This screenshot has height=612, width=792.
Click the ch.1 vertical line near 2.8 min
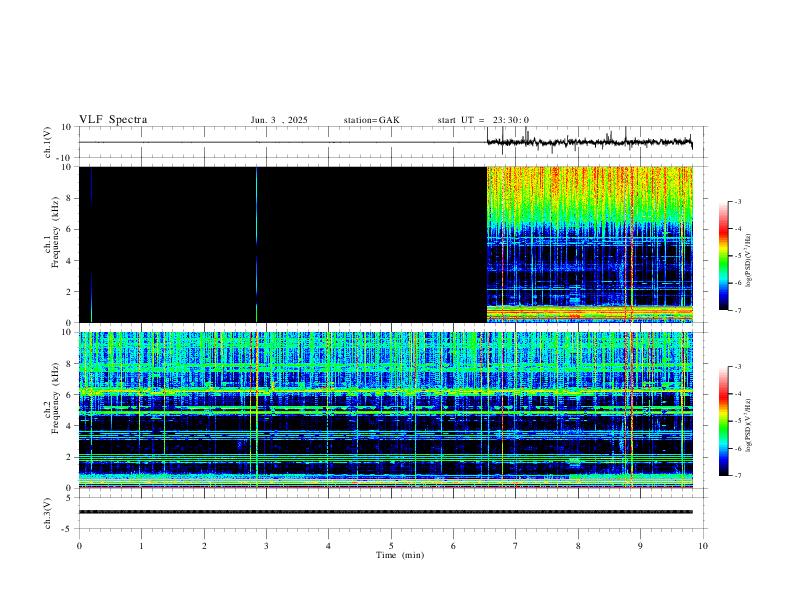[x=257, y=244]
